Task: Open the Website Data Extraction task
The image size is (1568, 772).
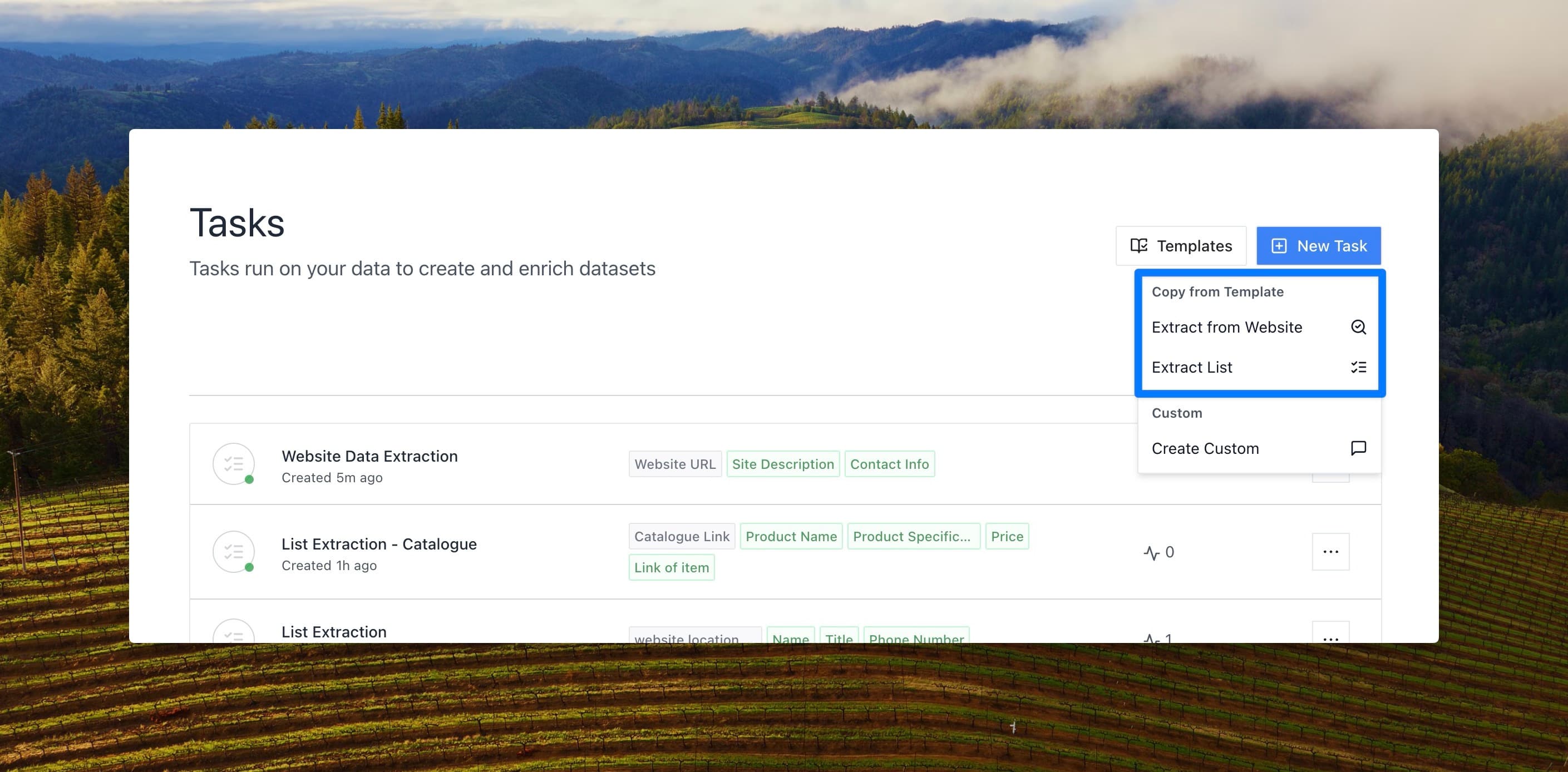Action: 369,456
